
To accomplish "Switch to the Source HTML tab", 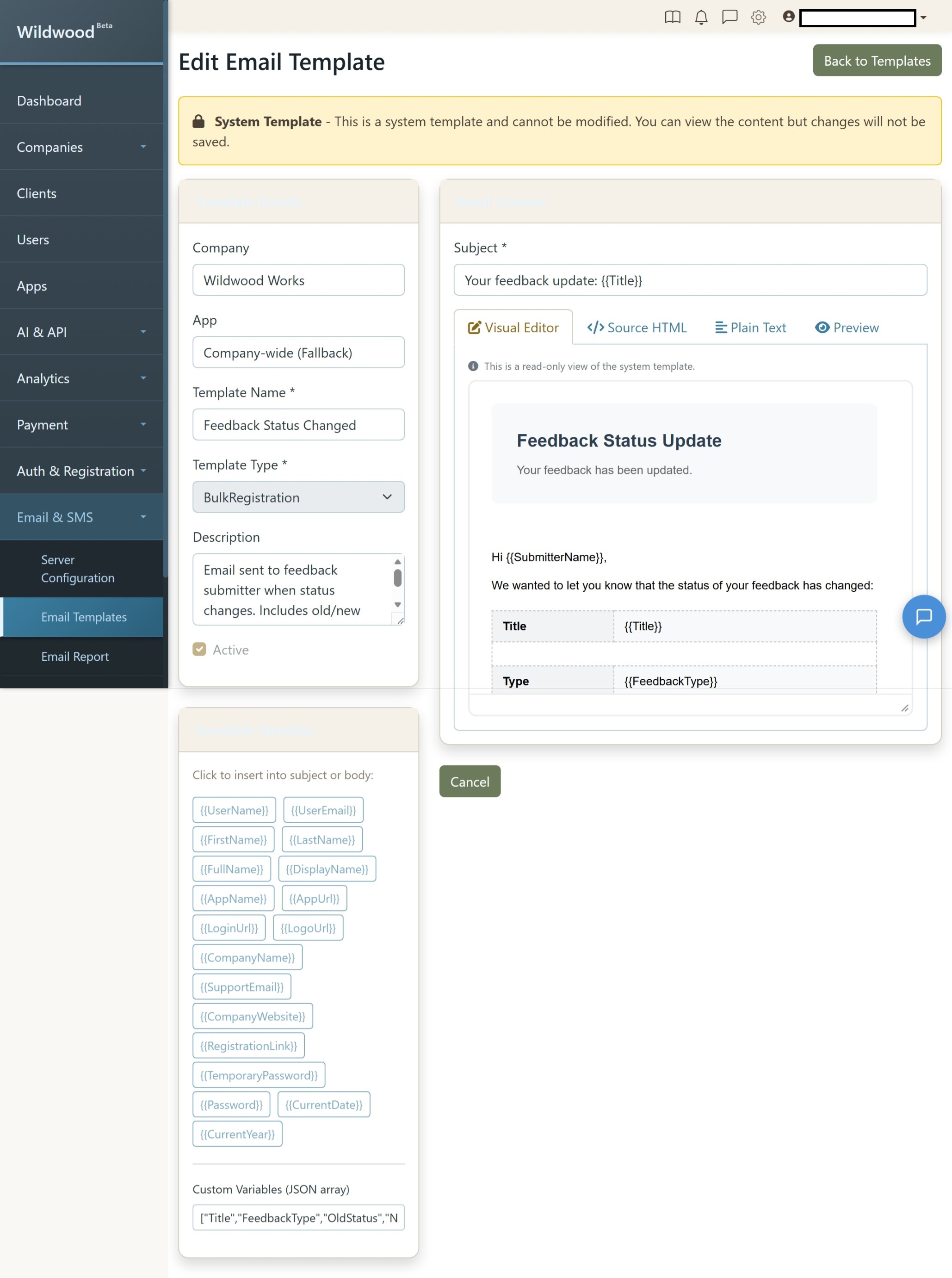I will (637, 328).
